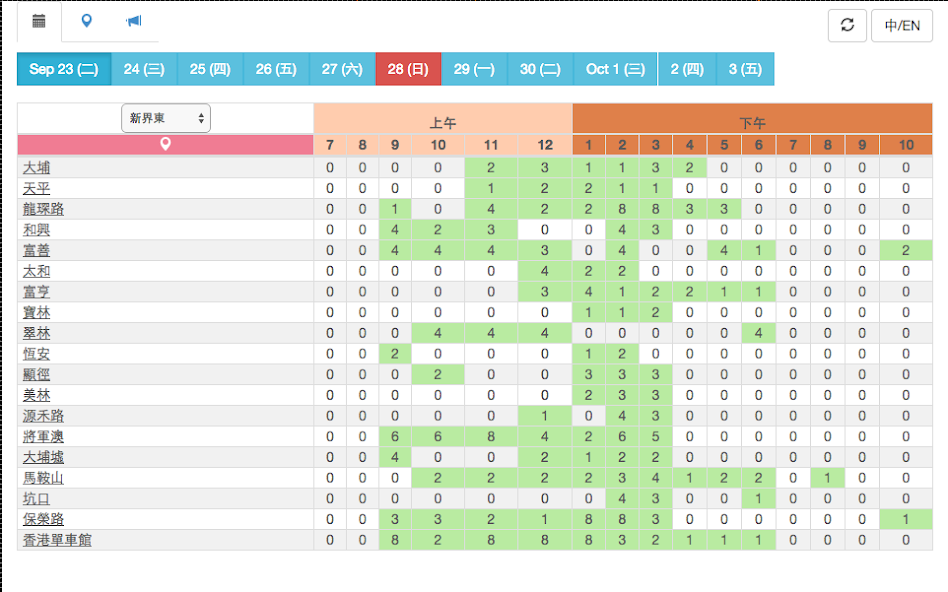Screen dimensions: 948x592
Task: Open the 馬鞍山 location link
Action: coord(43,479)
